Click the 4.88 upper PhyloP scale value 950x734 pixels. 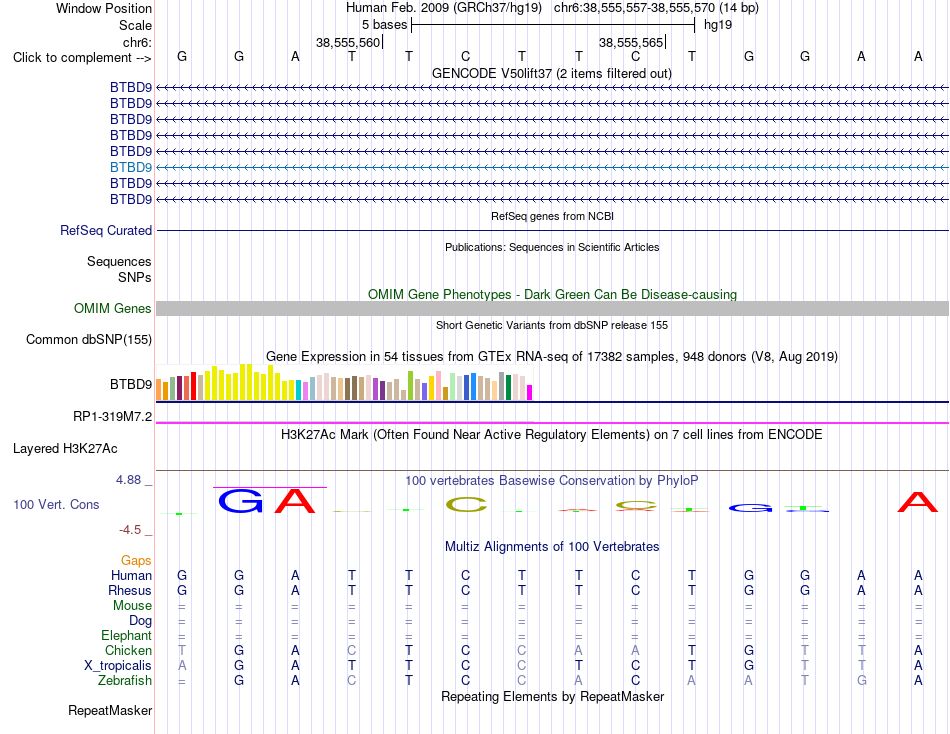click(x=128, y=480)
